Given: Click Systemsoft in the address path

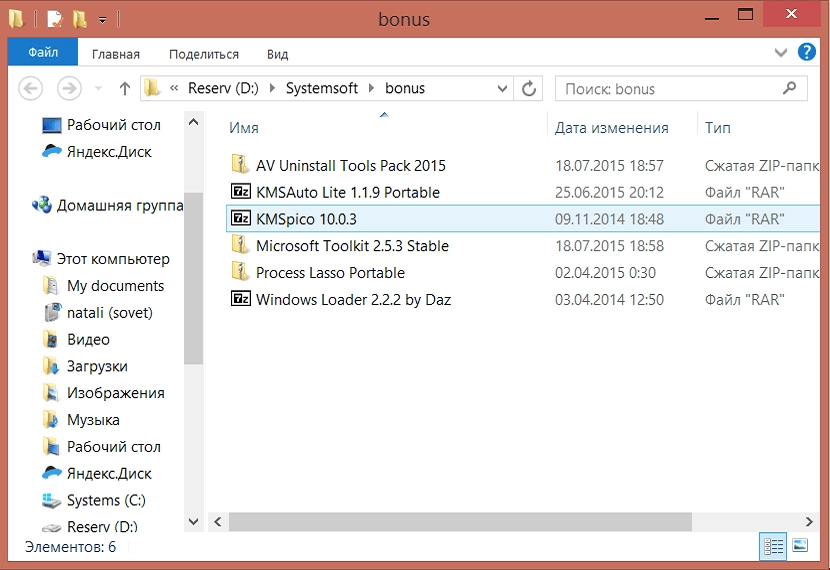Looking at the screenshot, I should click(x=322, y=88).
